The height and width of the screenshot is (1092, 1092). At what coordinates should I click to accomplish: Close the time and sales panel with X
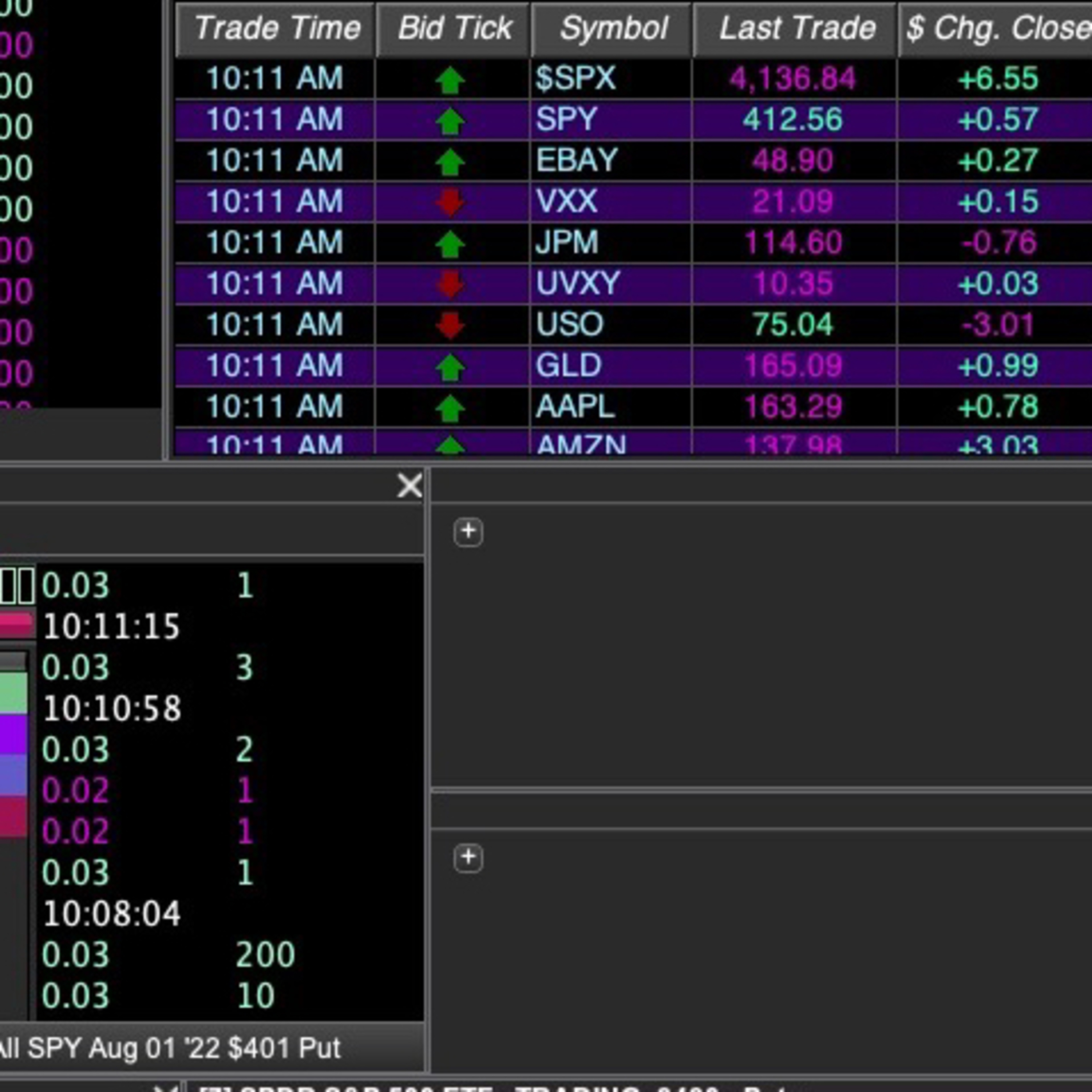tap(409, 486)
